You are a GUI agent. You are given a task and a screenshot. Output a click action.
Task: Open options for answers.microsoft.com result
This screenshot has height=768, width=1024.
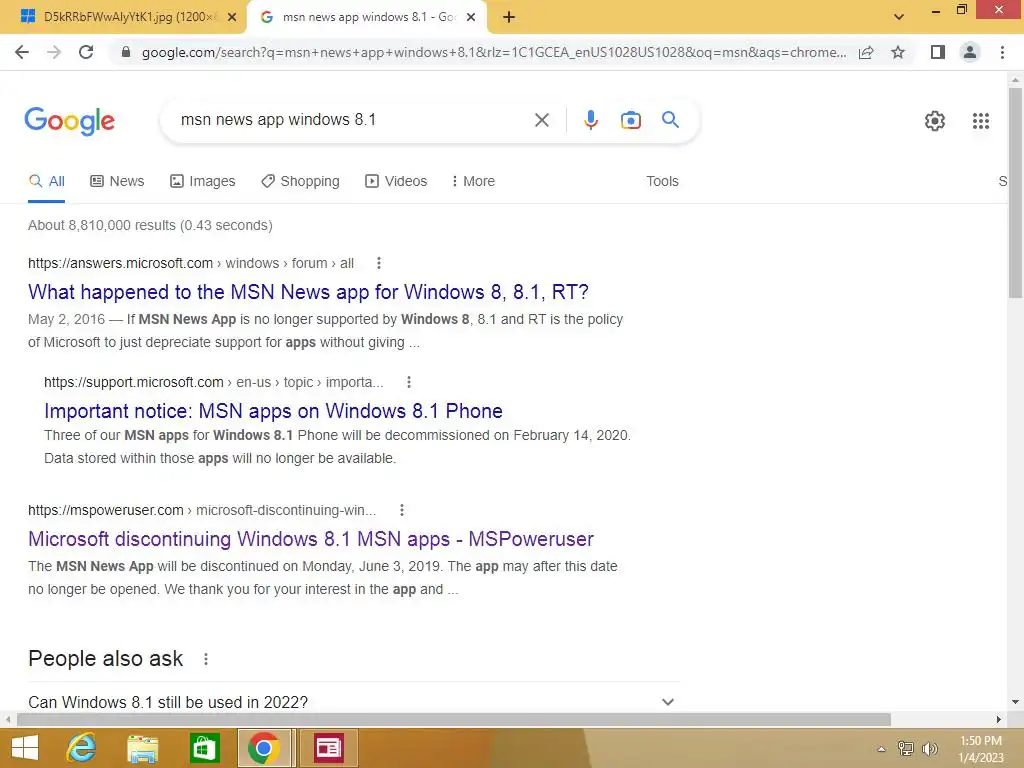click(379, 263)
